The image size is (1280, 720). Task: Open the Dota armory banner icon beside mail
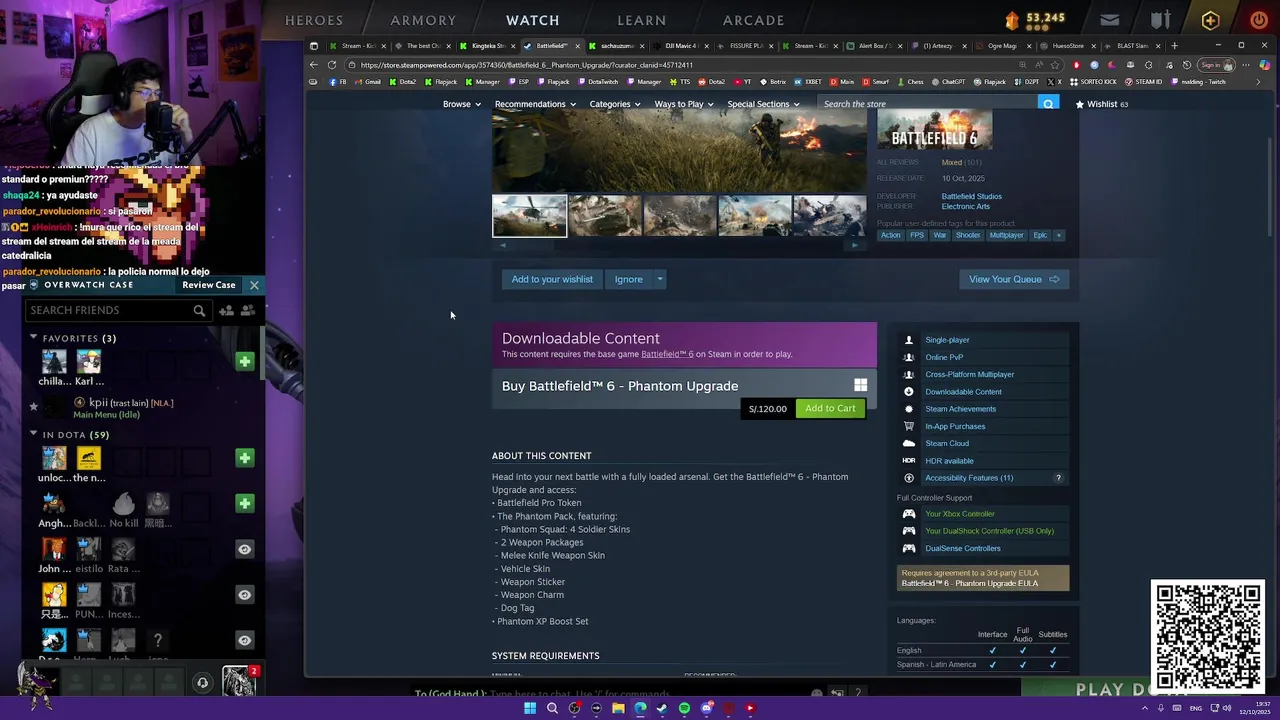click(x=1160, y=20)
